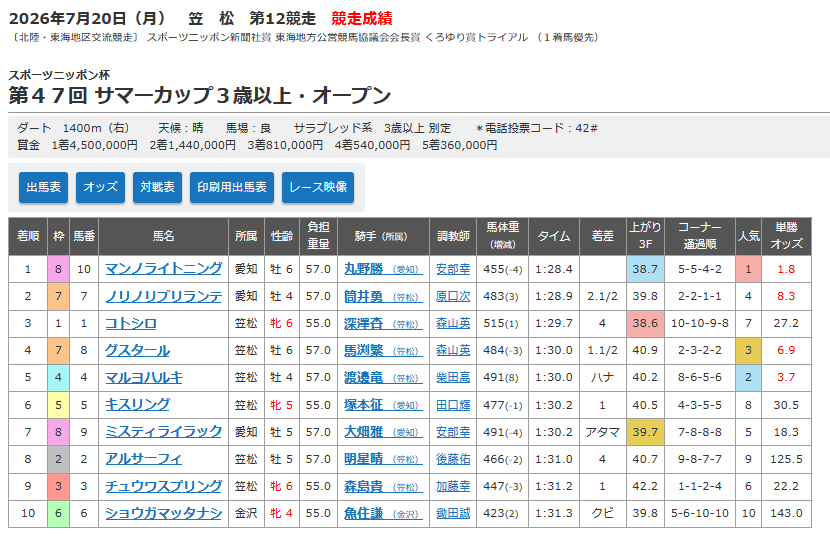Open jockey 筒井勇 profile link
830x540 pixels.
[x=383, y=296]
